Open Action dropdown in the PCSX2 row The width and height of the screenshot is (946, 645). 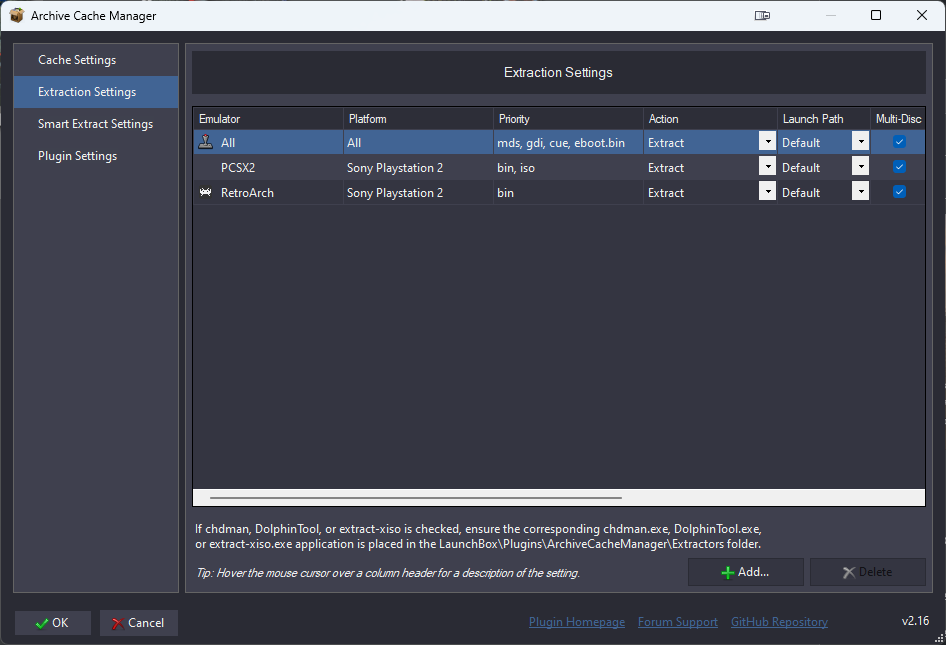click(x=767, y=167)
